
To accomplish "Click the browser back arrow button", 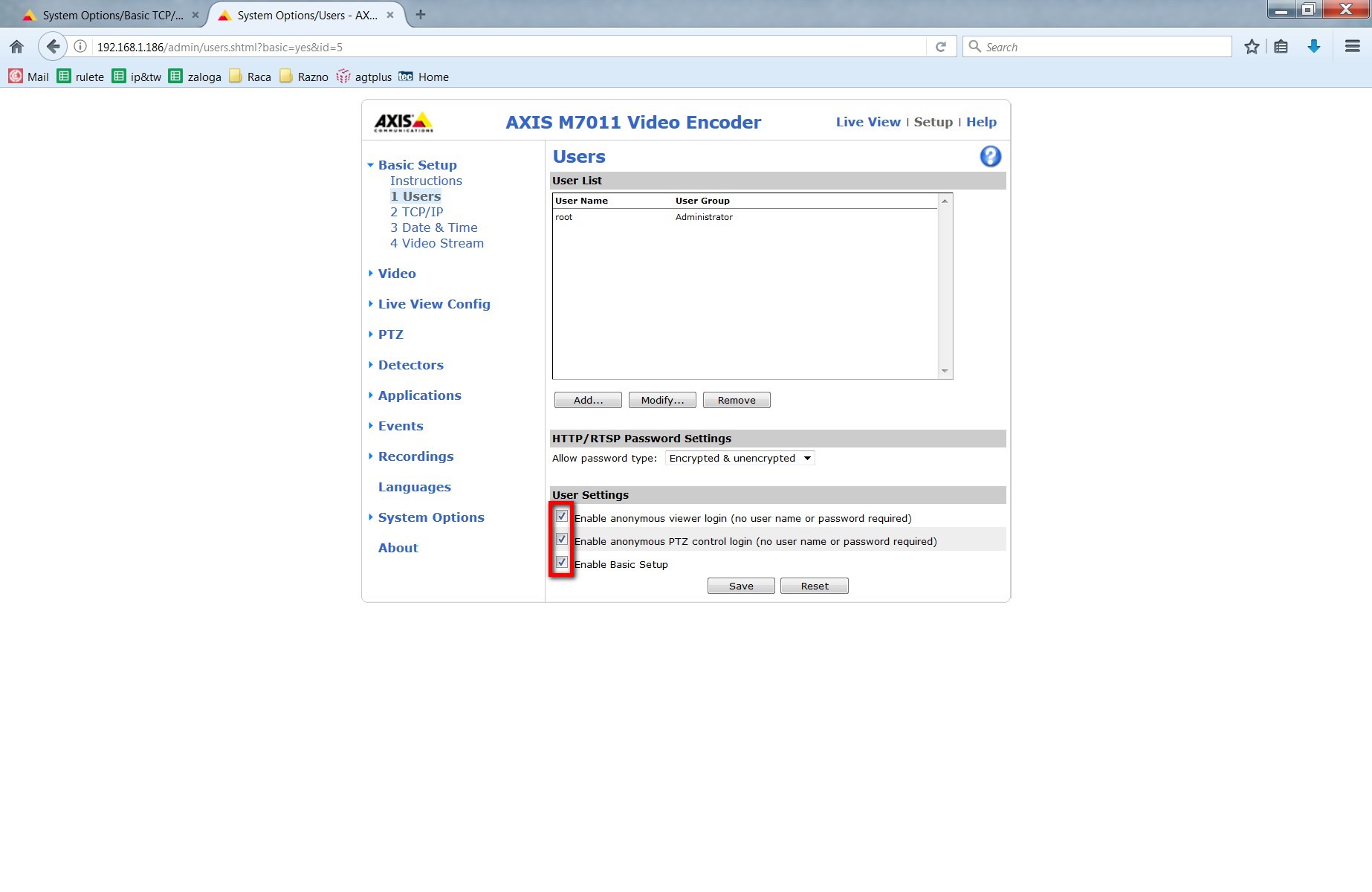I will (52, 47).
